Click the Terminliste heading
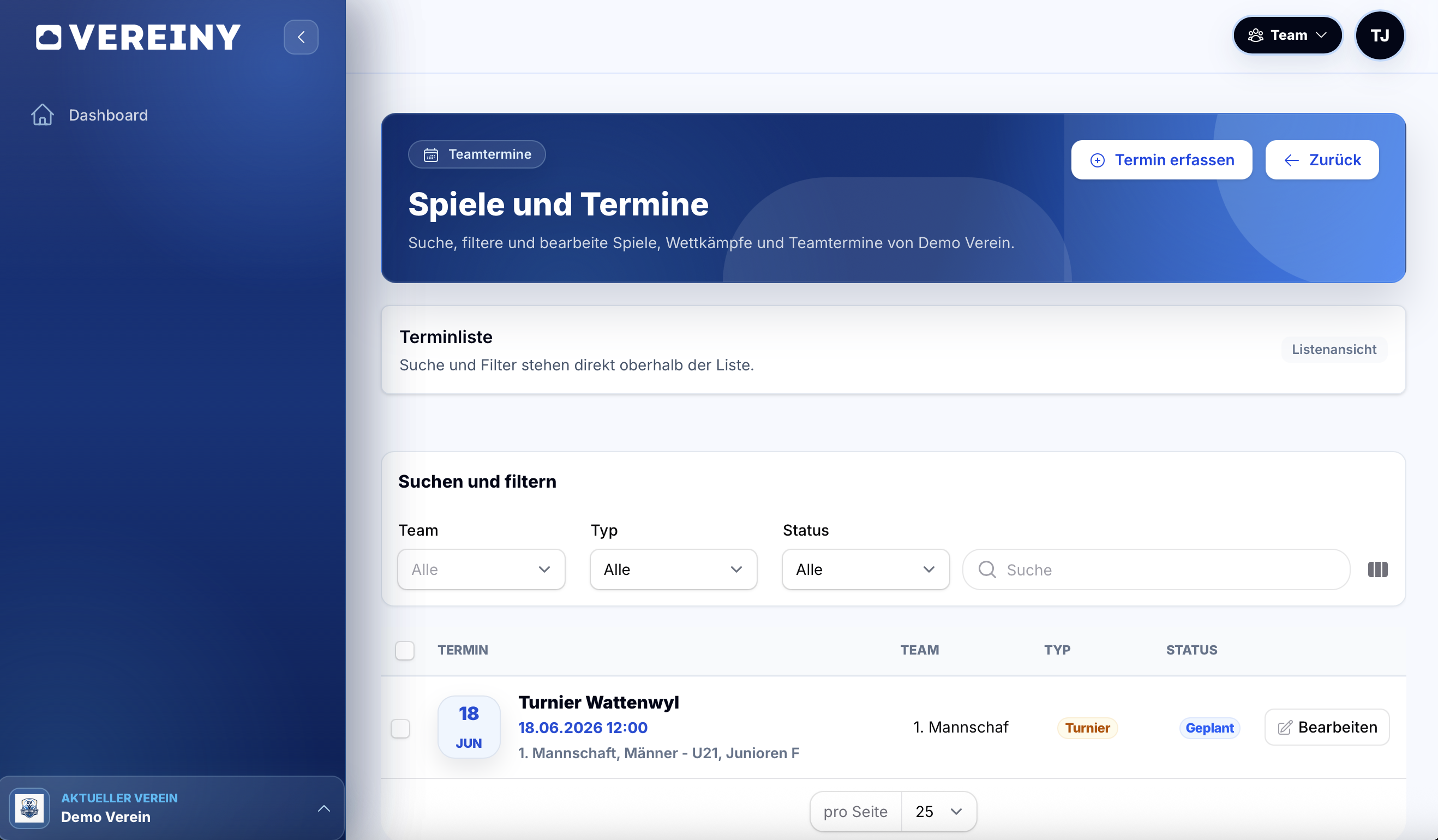 pyautogui.click(x=446, y=337)
